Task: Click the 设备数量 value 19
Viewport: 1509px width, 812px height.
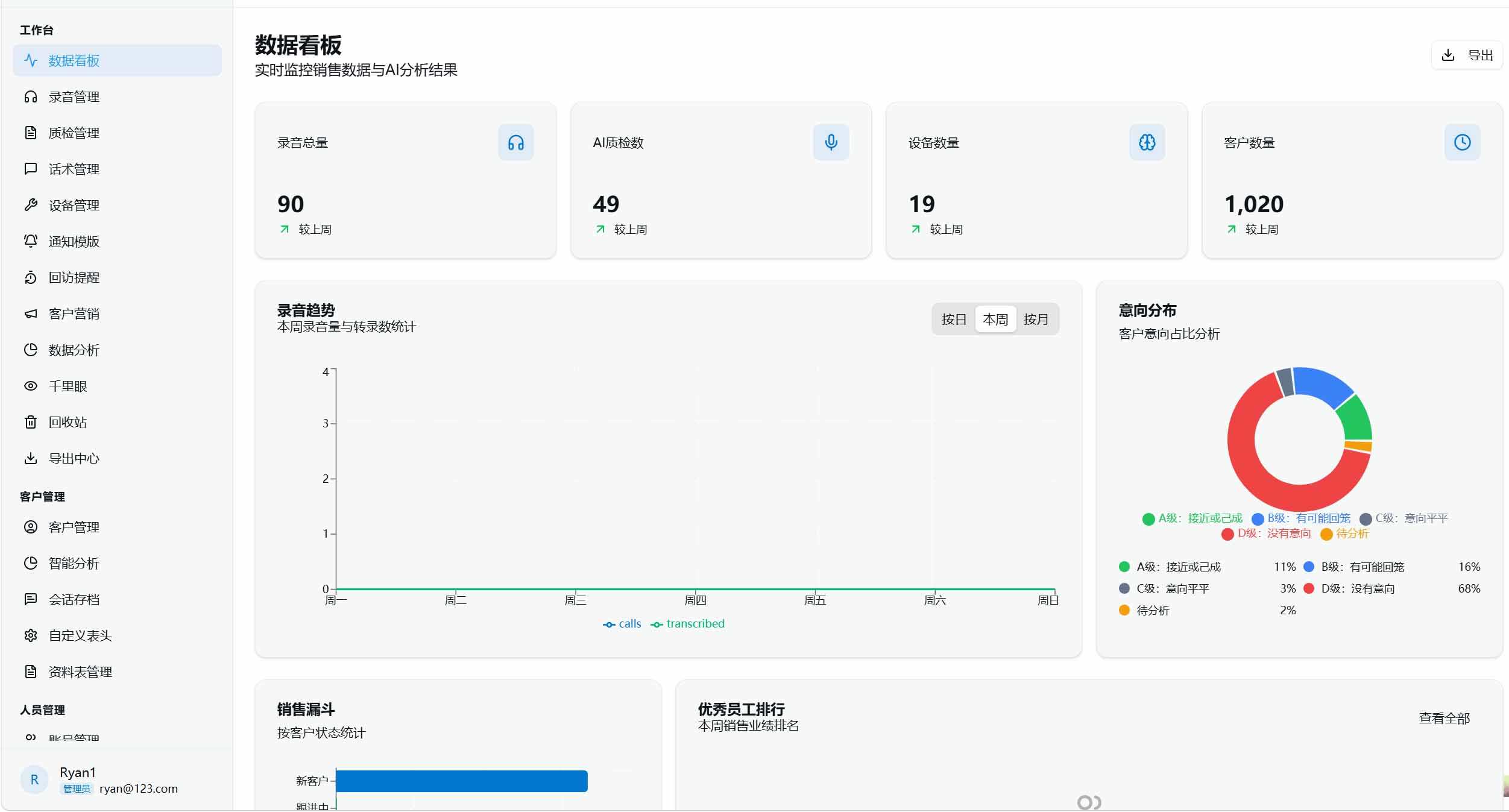Action: [922, 204]
